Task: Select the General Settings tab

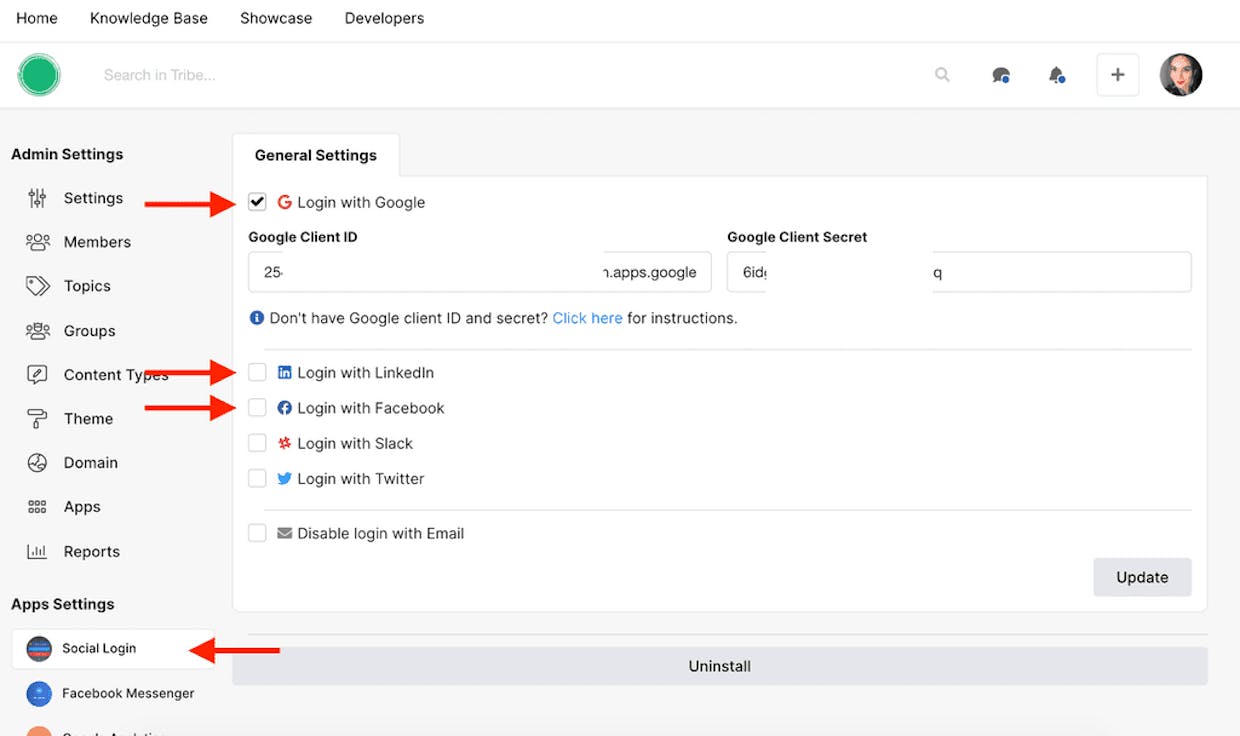Action: [316, 155]
